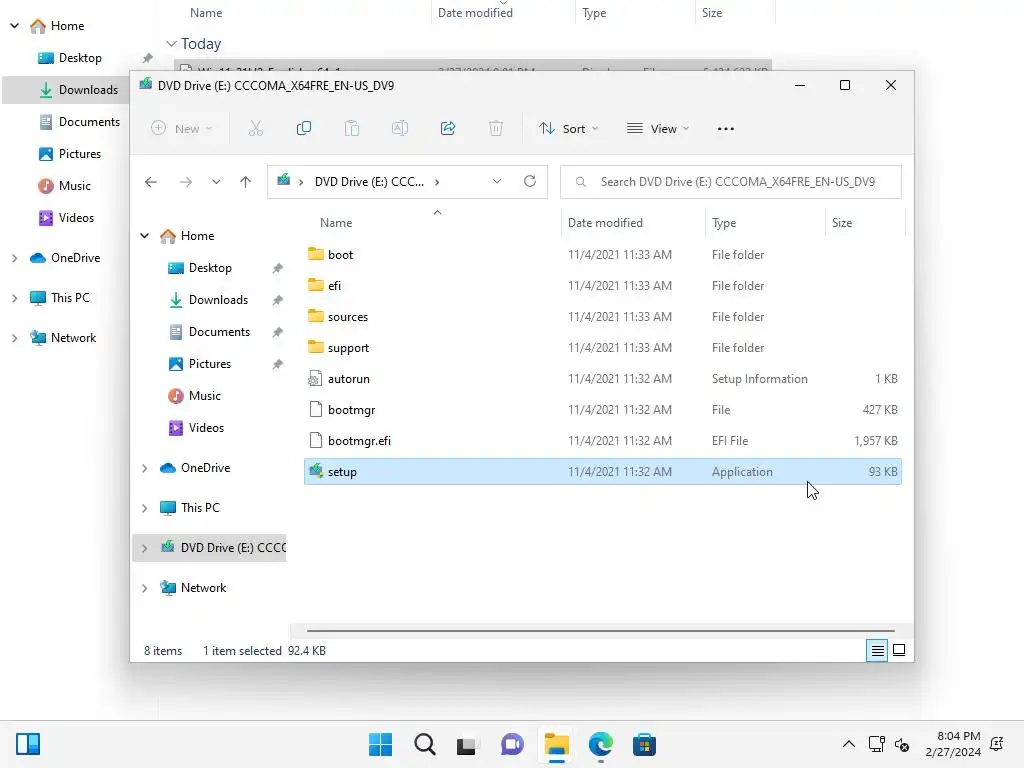Image resolution: width=1024 pixels, height=768 pixels.
Task: Switch to large thumbnails view icon in status bar
Action: tap(899, 650)
